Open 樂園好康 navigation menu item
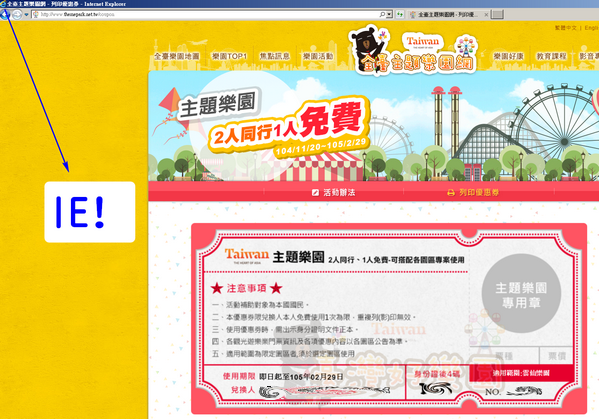This screenshot has height=419, width=599. pos(508,56)
